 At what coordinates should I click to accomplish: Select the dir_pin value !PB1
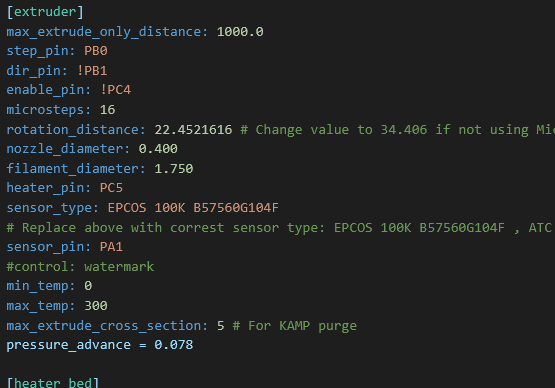tap(92, 71)
